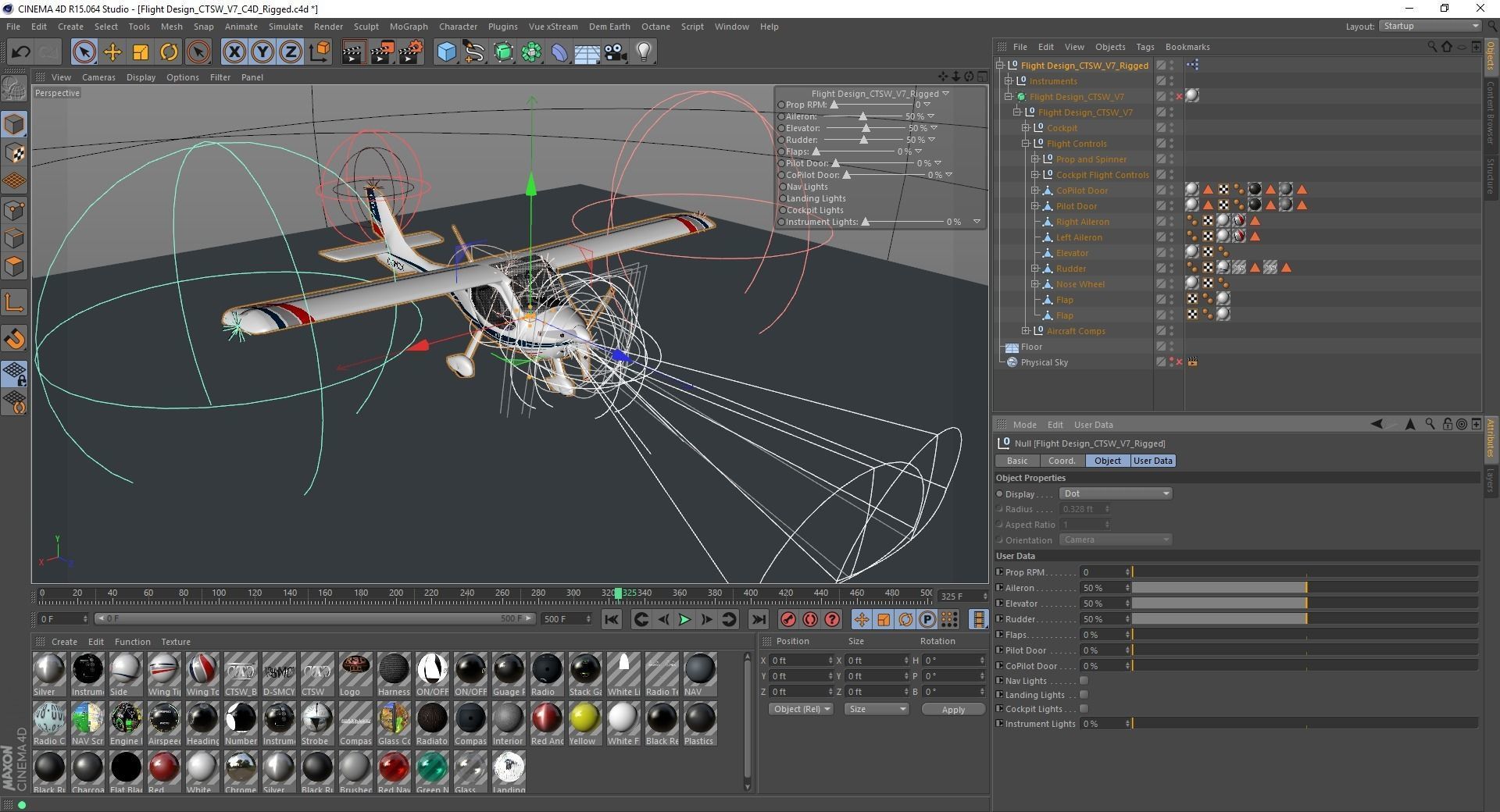Adjust the Elevator slider in attributes
This screenshot has width=1500, height=812.
[x=1304, y=603]
